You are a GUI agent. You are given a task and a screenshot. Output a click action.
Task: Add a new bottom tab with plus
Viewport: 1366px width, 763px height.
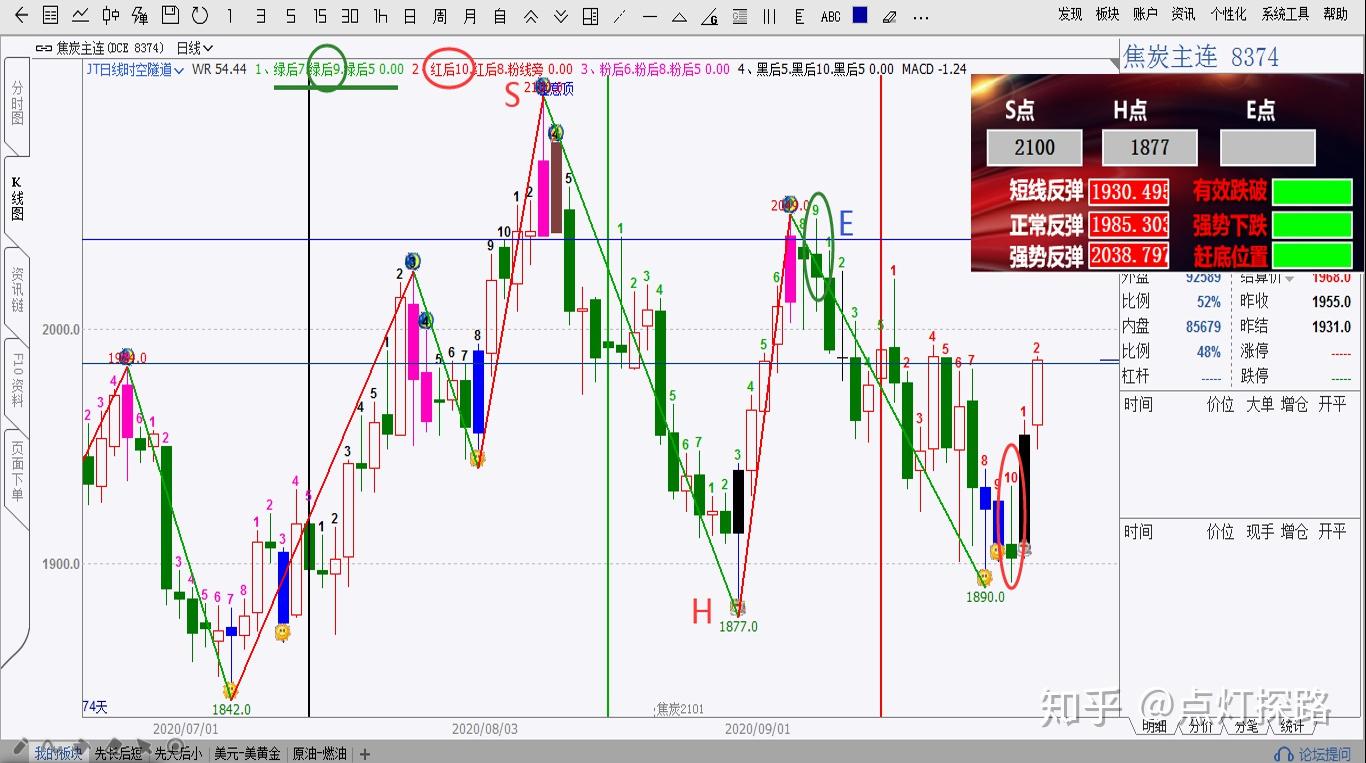coord(365,754)
